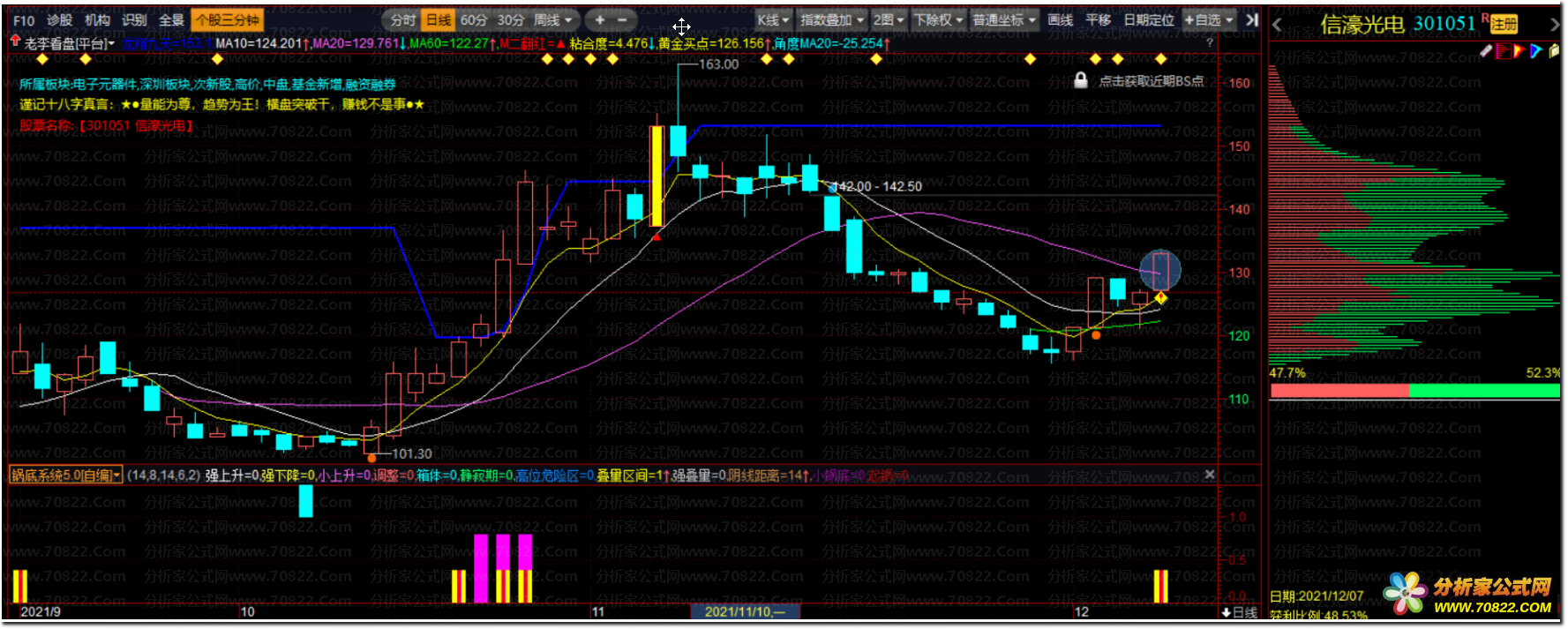Select the 30分 period
Viewport: 1568px width, 629px height.
coord(510,20)
